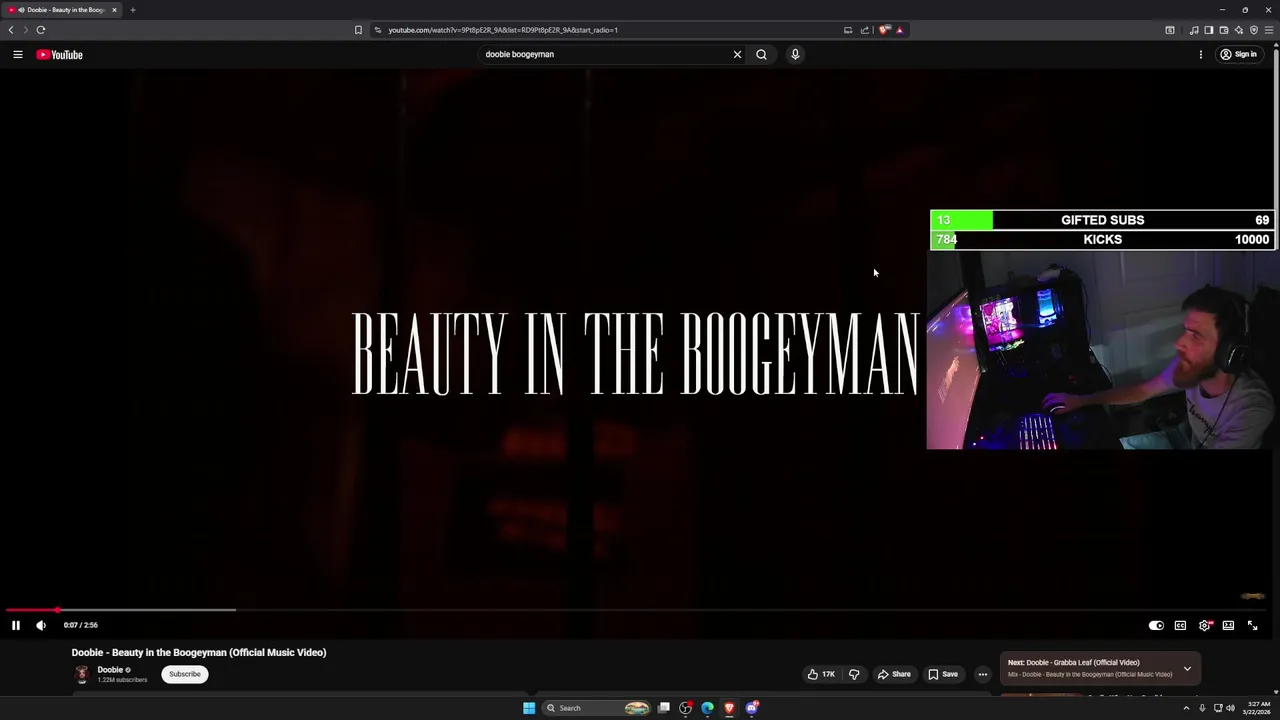
Task: Save the video to a playlist
Action: coord(943,674)
